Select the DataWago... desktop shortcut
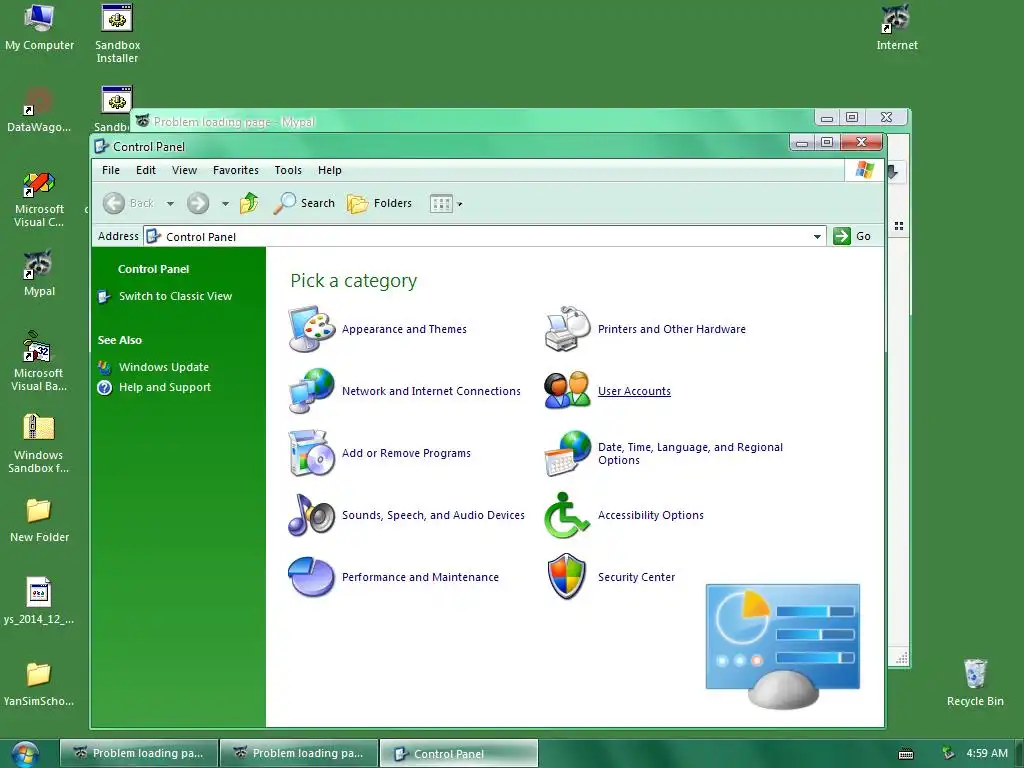Screen dimensions: 1024x768 pyautogui.click(x=39, y=110)
